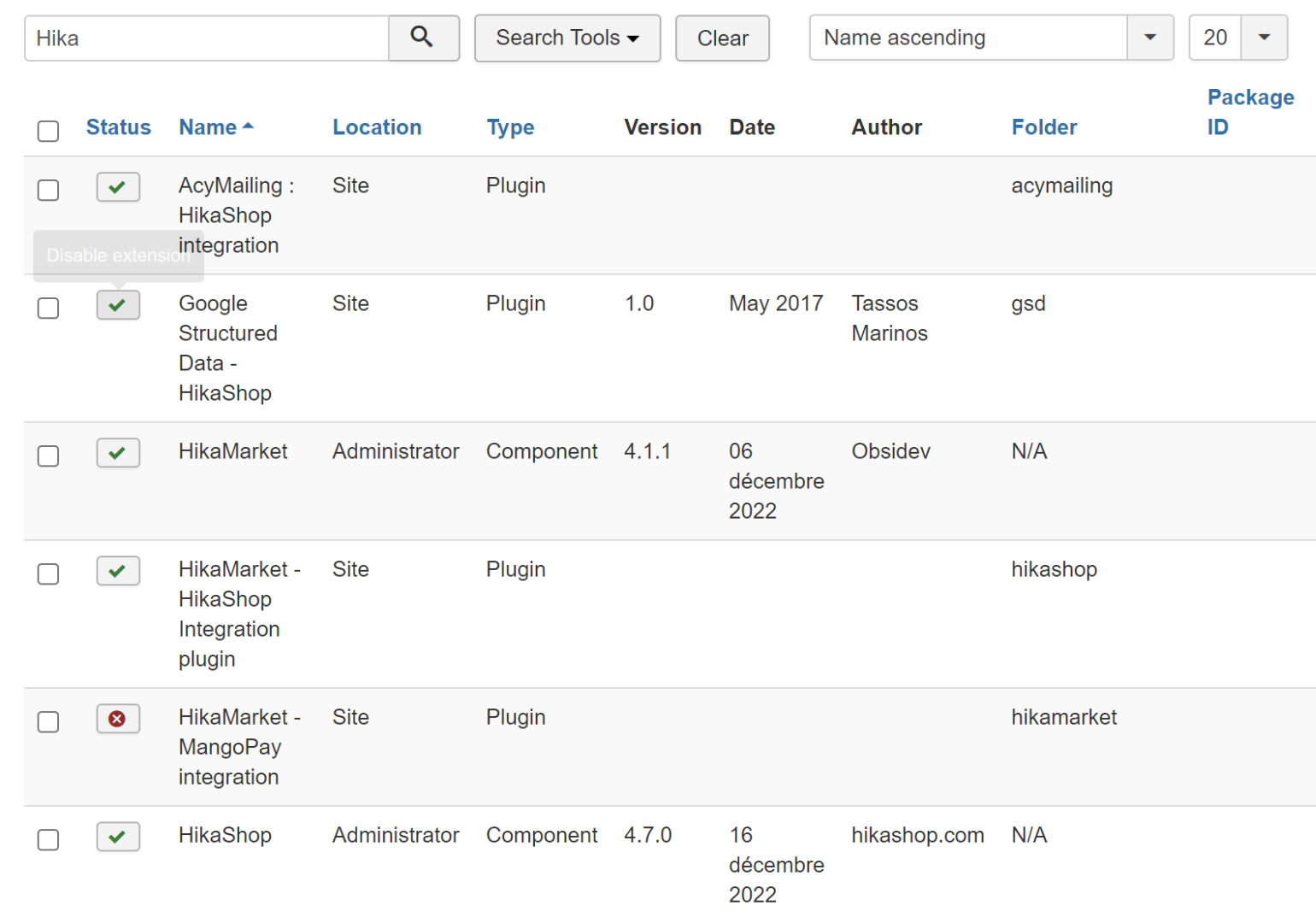Disable HikaMarket - HikaShop Integration plugin

point(118,570)
